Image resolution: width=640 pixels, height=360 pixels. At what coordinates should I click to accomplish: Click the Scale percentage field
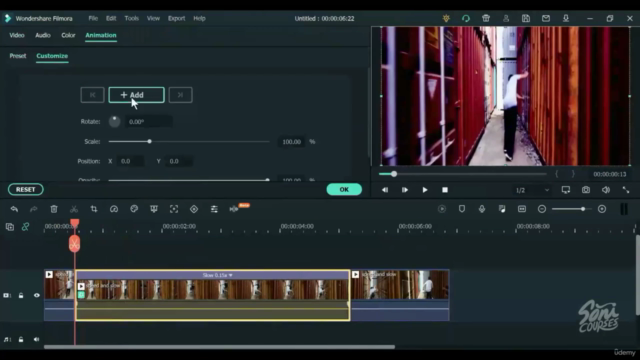coord(291,142)
